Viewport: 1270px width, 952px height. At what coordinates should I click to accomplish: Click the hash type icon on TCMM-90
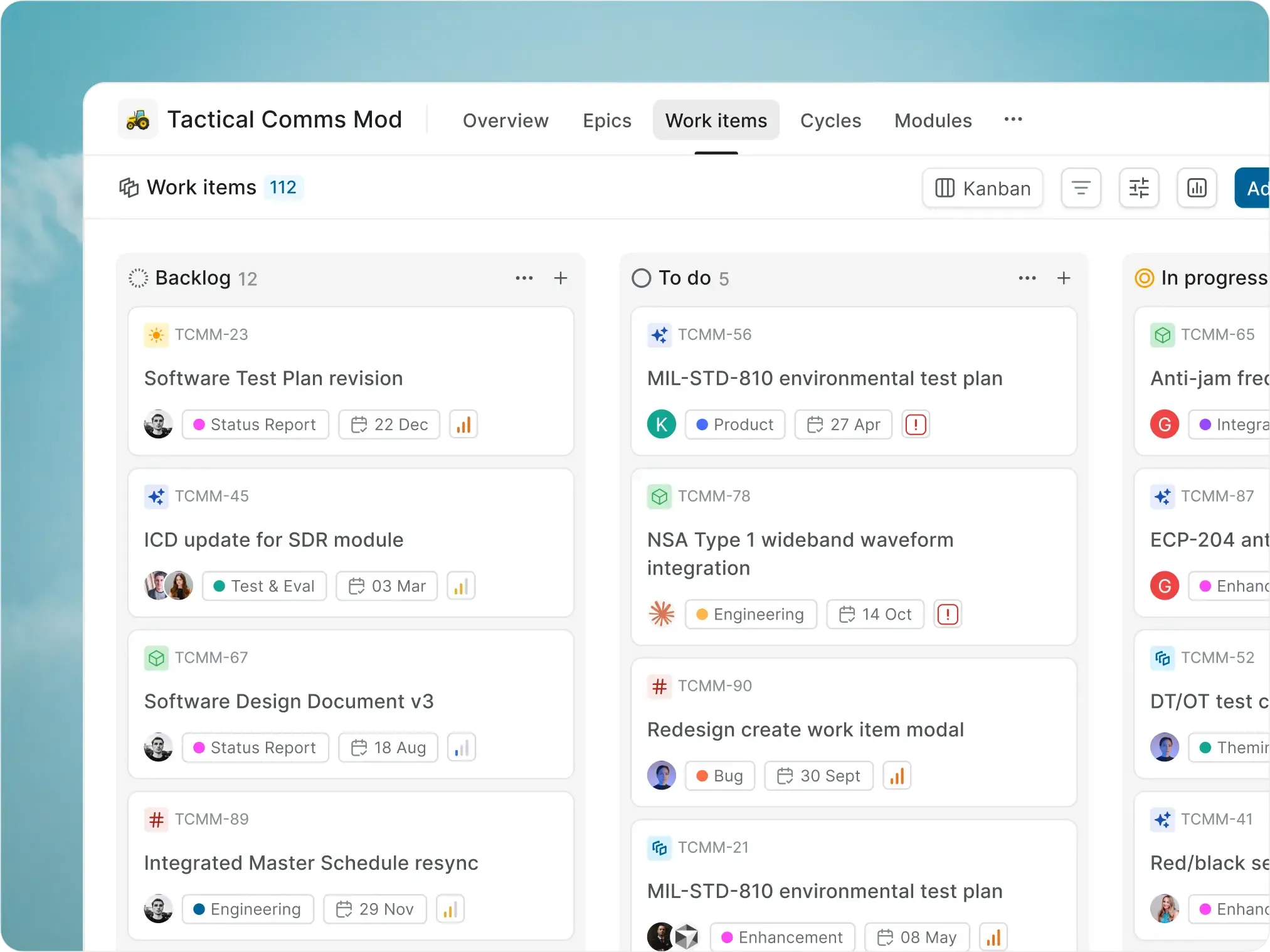pyautogui.click(x=659, y=686)
